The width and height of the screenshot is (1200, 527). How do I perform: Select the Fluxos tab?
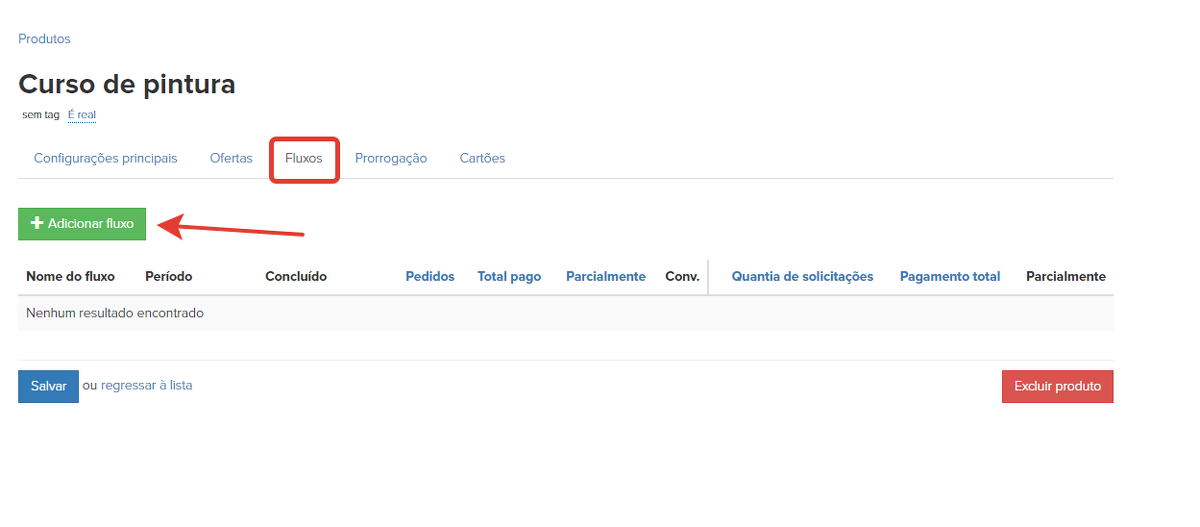click(304, 158)
